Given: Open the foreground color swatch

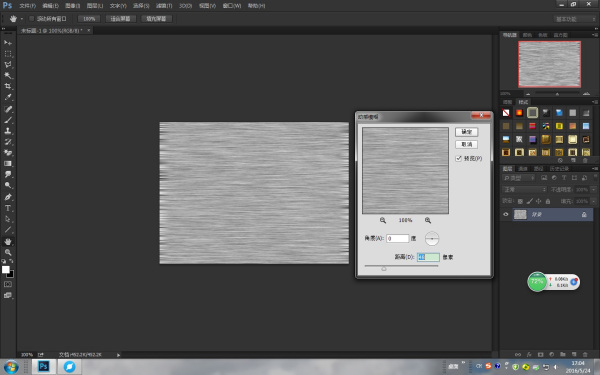Looking at the screenshot, I should tap(6, 269).
